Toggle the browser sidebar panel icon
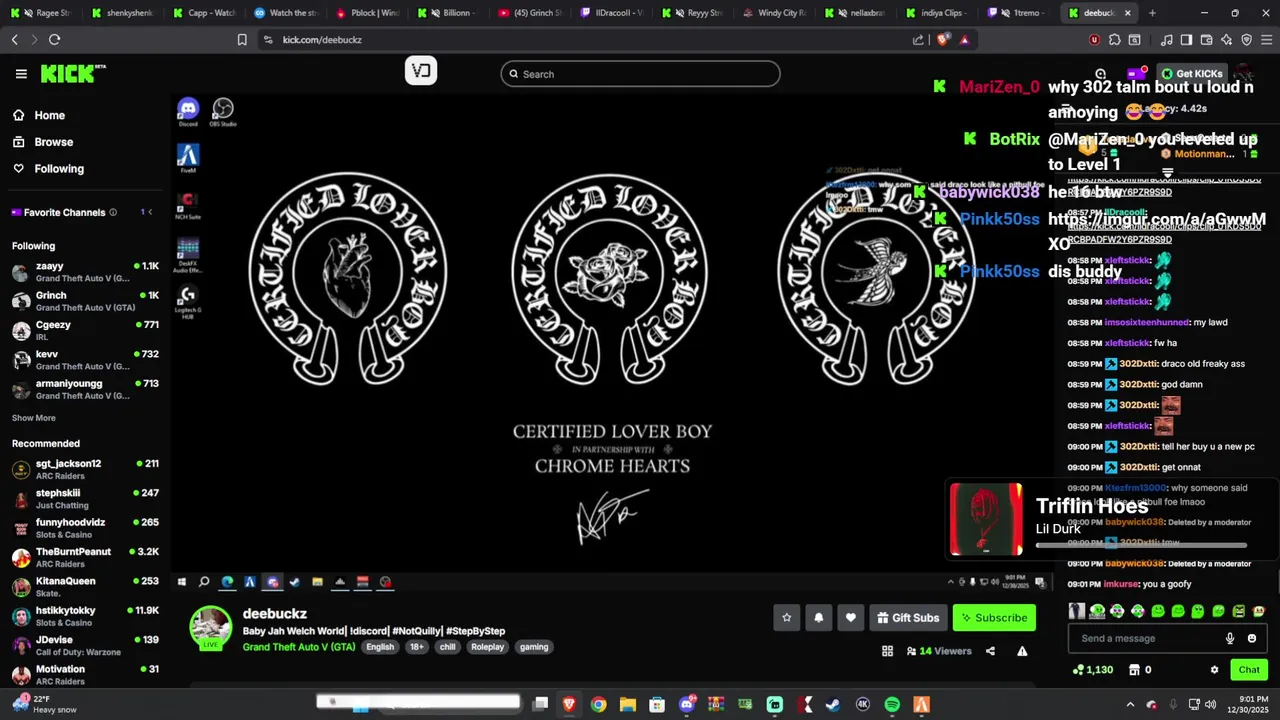Image resolution: width=1280 pixels, height=720 pixels. coord(1186,40)
